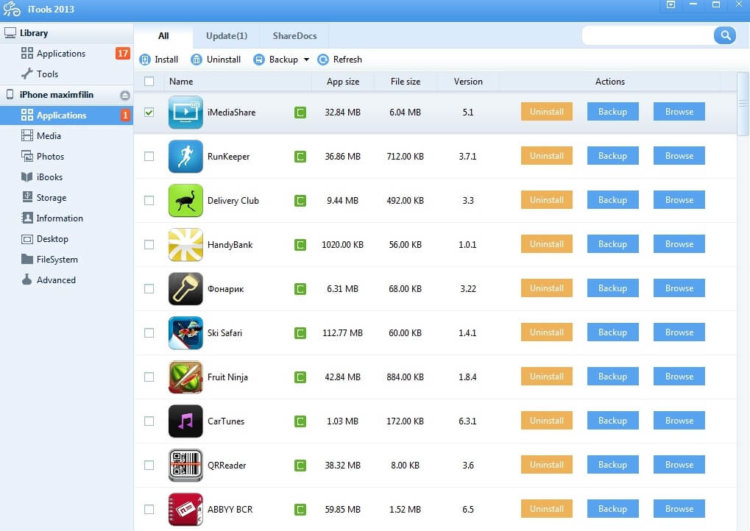Click the Delivery Club ostrich icon
This screenshot has width=750, height=531.
(186, 200)
